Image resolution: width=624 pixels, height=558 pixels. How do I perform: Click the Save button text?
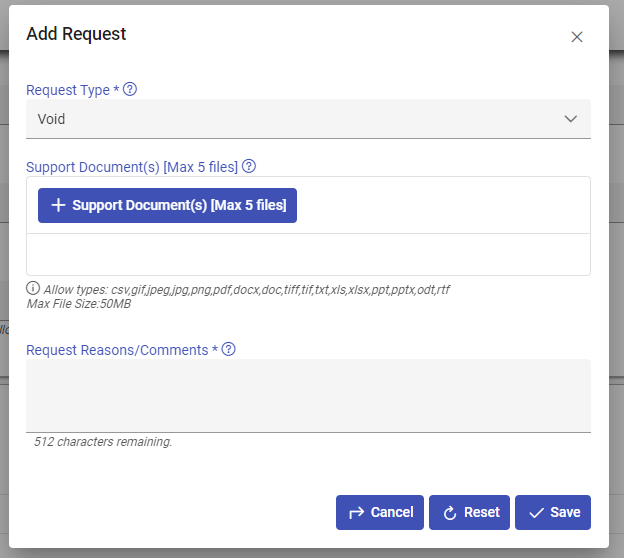pyautogui.click(x=565, y=512)
